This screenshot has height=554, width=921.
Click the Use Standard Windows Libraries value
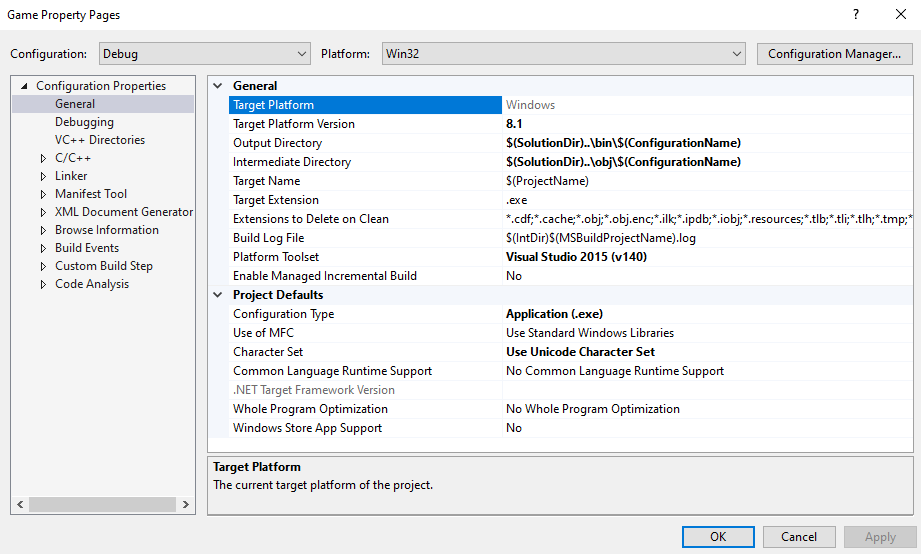[x=590, y=333]
